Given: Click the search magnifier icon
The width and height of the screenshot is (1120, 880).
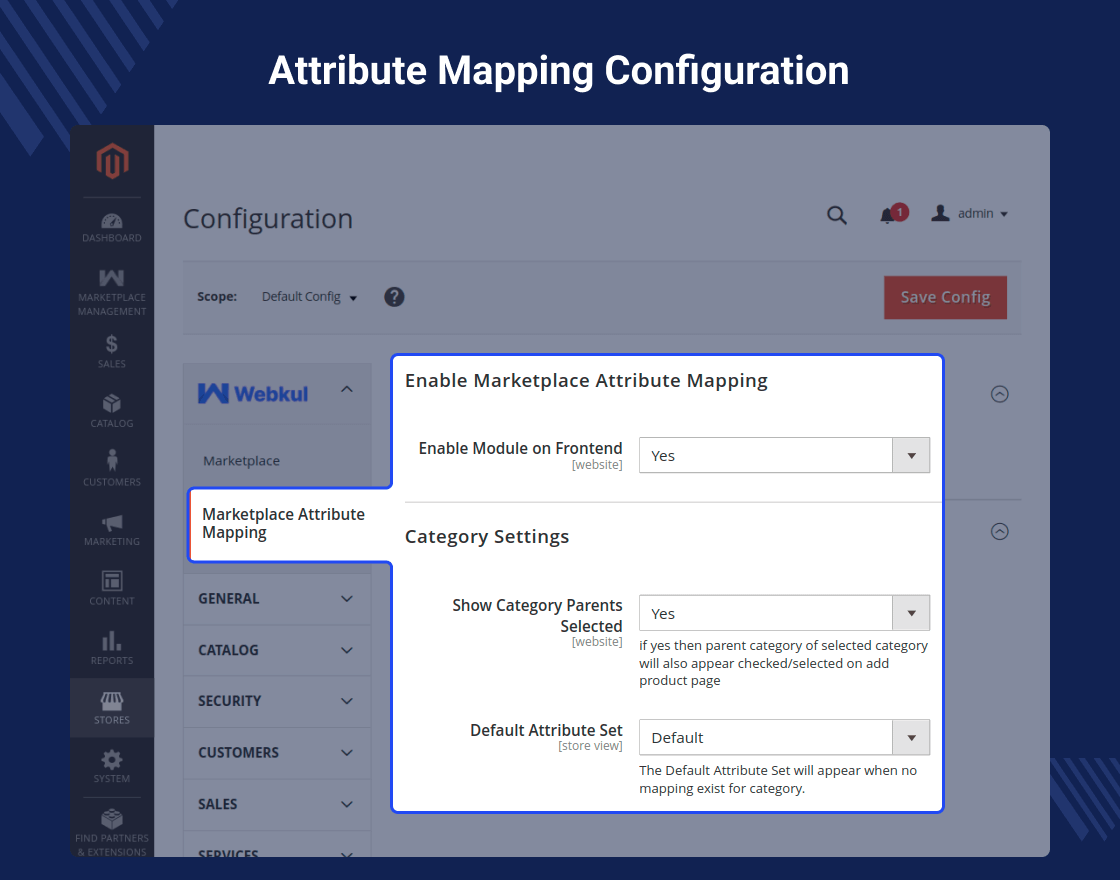Looking at the screenshot, I should coord(836,215).
